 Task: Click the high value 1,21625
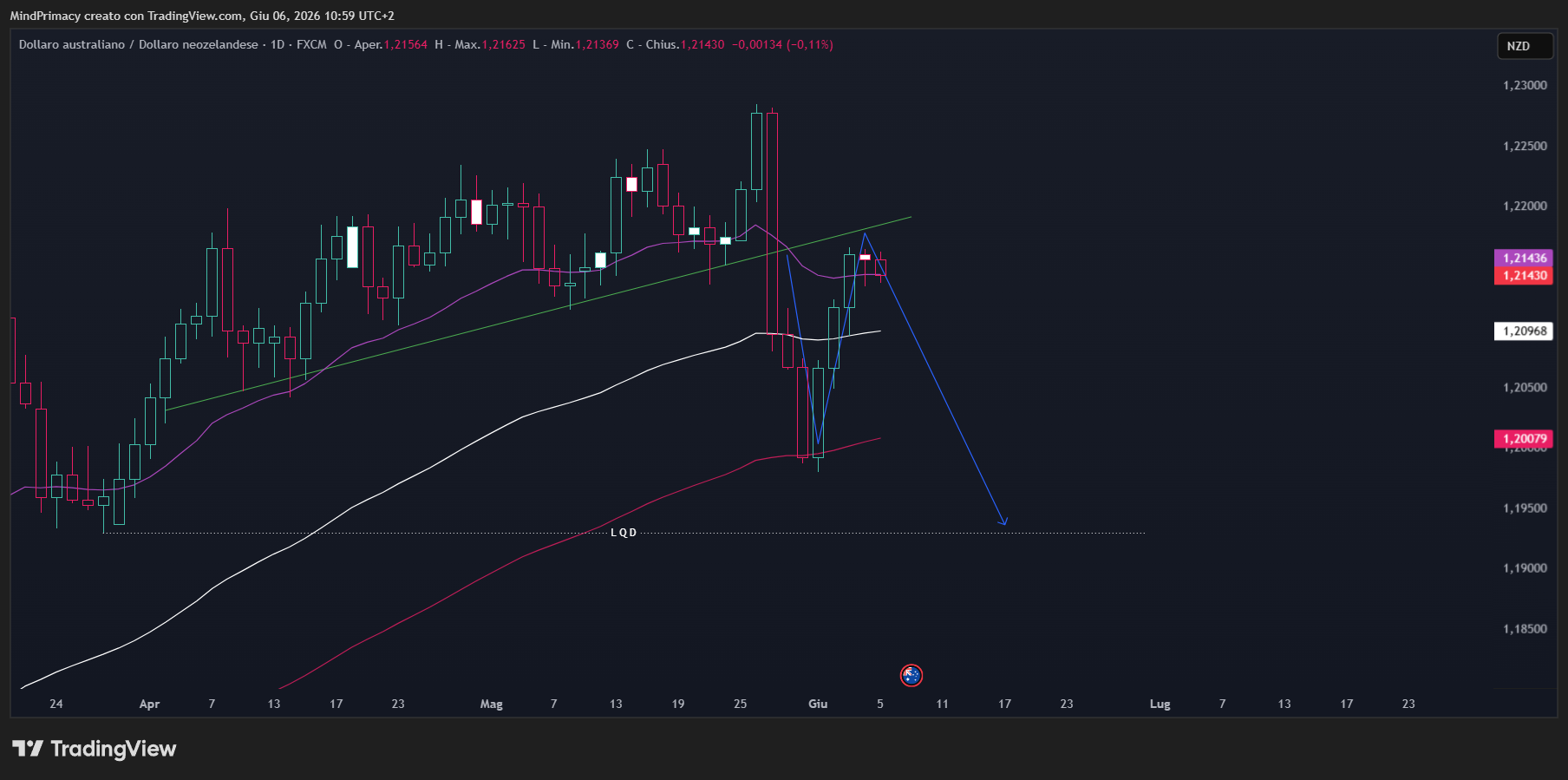(x=504, y=44)
